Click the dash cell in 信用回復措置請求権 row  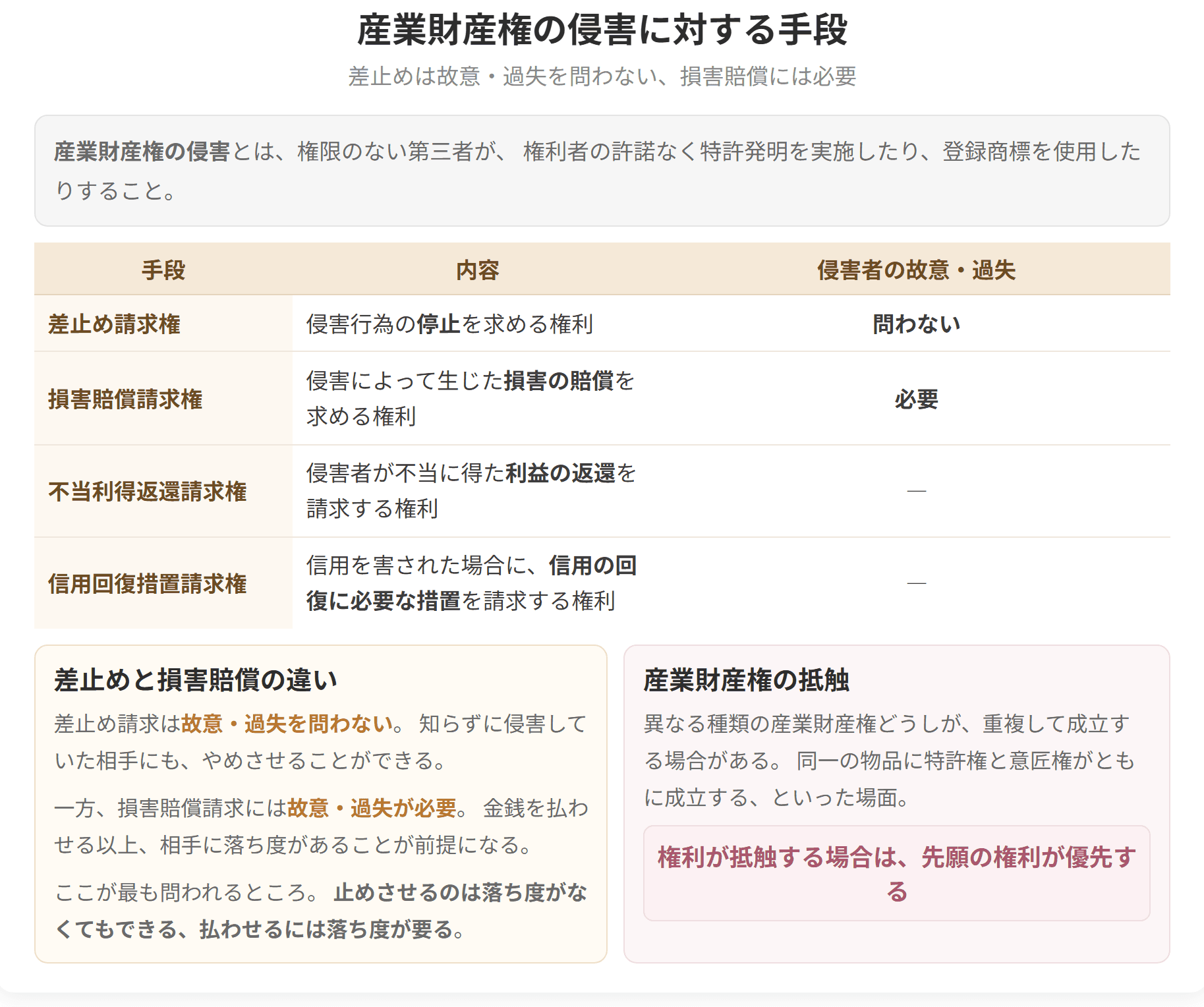(x=916, y=583)
